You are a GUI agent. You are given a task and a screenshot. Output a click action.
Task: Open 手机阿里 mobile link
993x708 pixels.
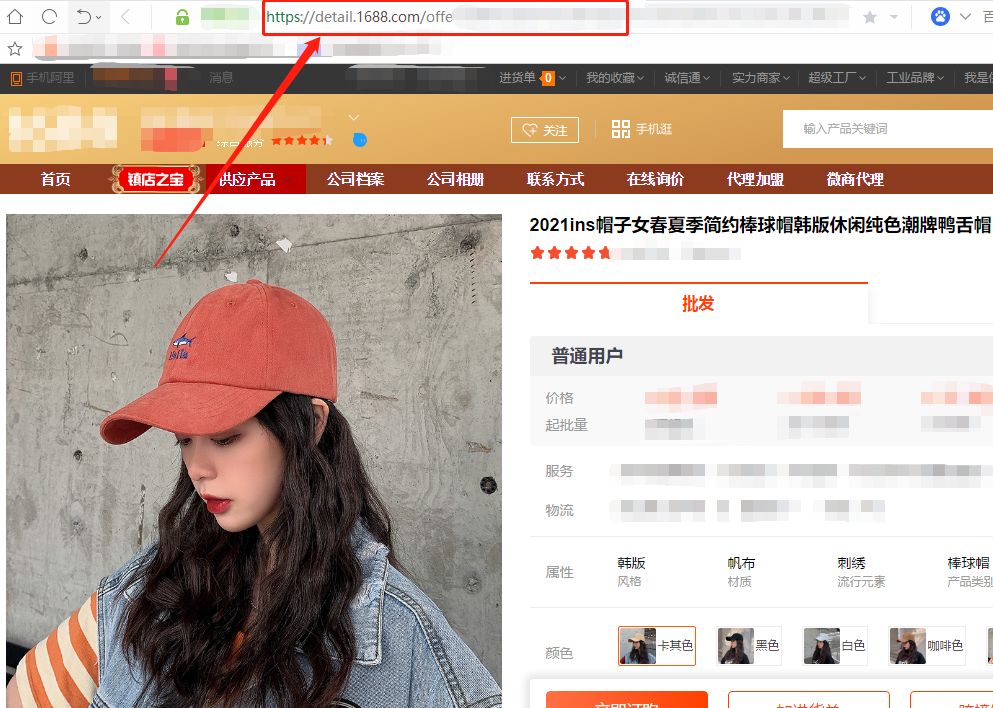click(x=42, y=78)
